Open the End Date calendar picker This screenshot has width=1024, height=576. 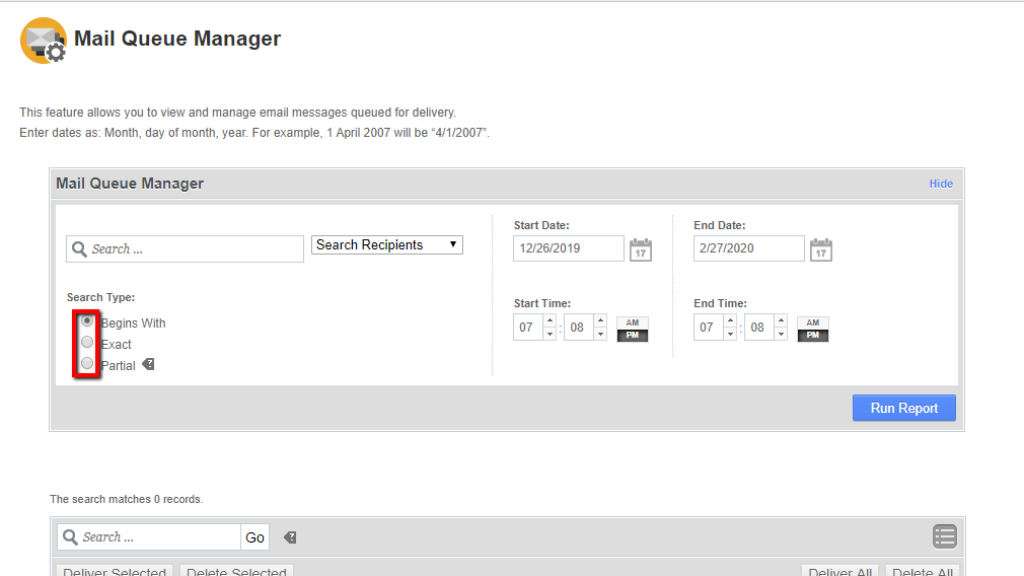tap(821, 249)
